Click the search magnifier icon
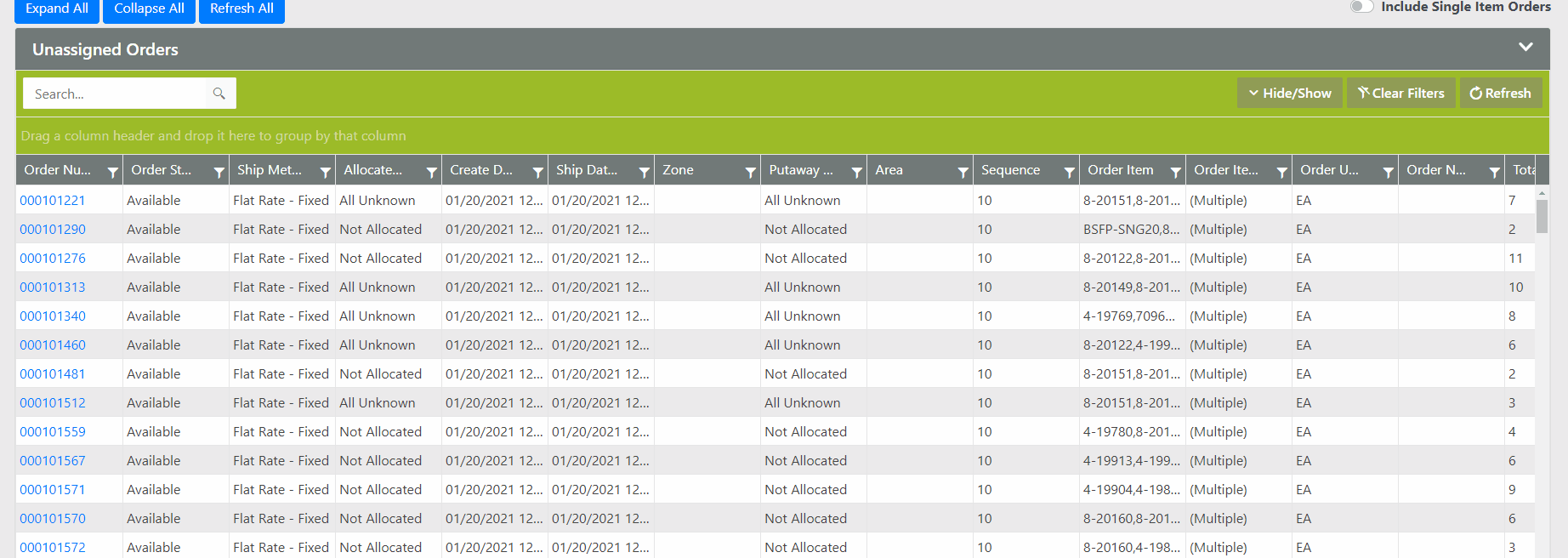This screenshot has width=1568, height=558. pyautogui.click(x=219, y=94)
